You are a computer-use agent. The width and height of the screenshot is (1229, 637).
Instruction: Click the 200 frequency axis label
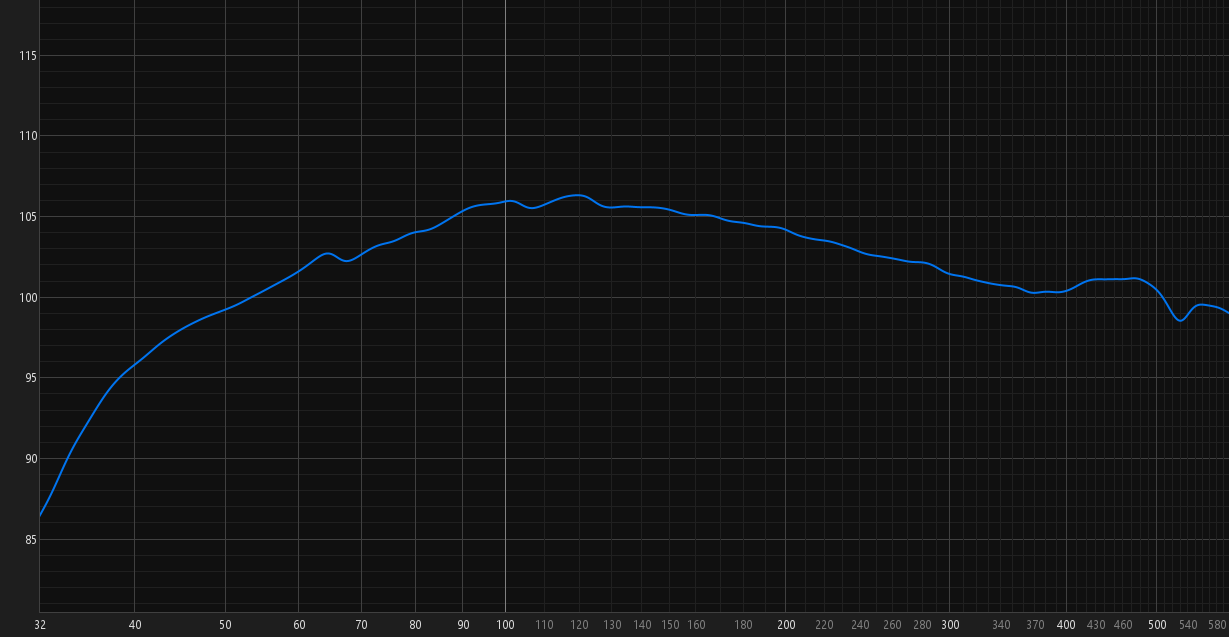click(786, 625)
